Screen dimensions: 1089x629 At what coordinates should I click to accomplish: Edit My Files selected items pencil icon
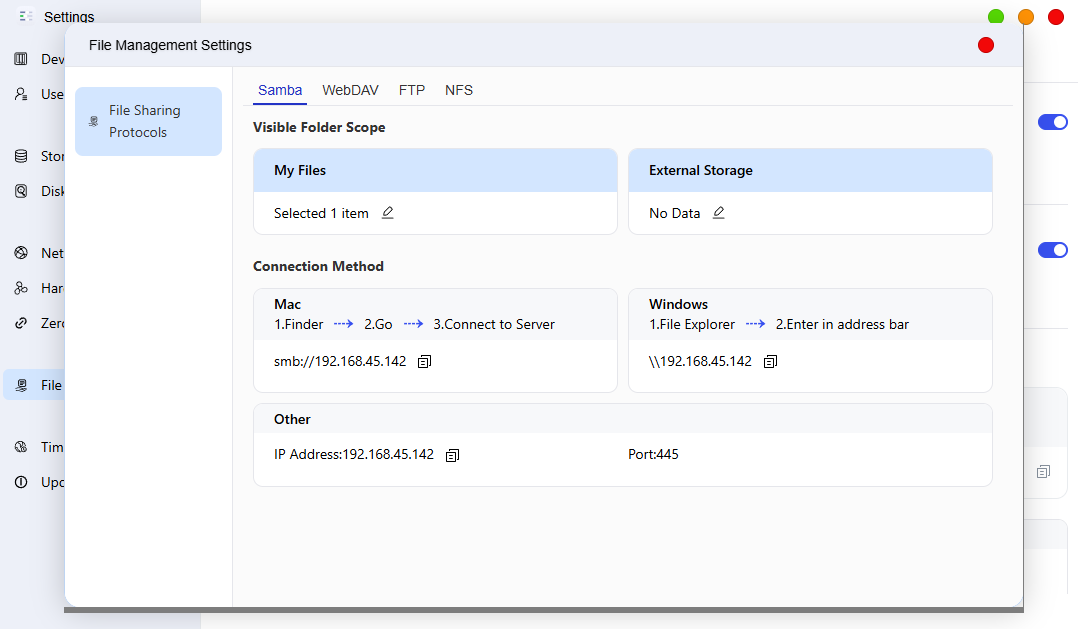point(388,213)
